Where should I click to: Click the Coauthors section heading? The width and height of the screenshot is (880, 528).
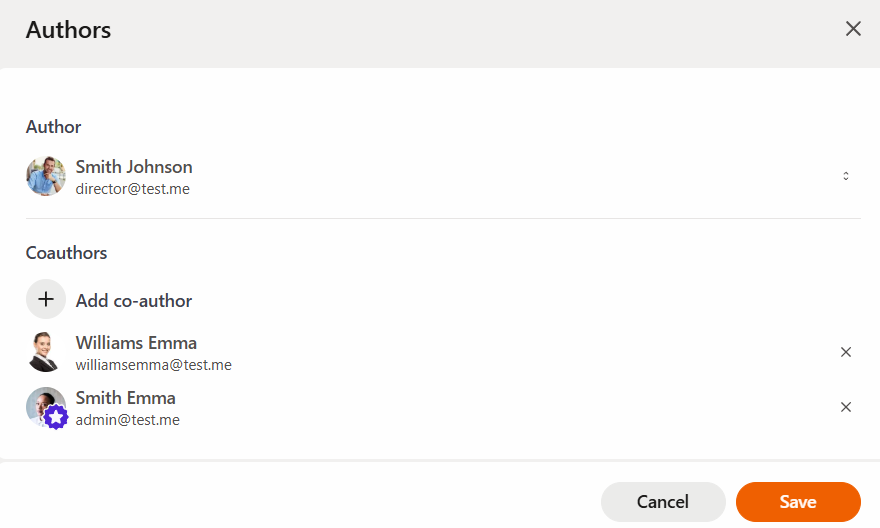(67, 253)
